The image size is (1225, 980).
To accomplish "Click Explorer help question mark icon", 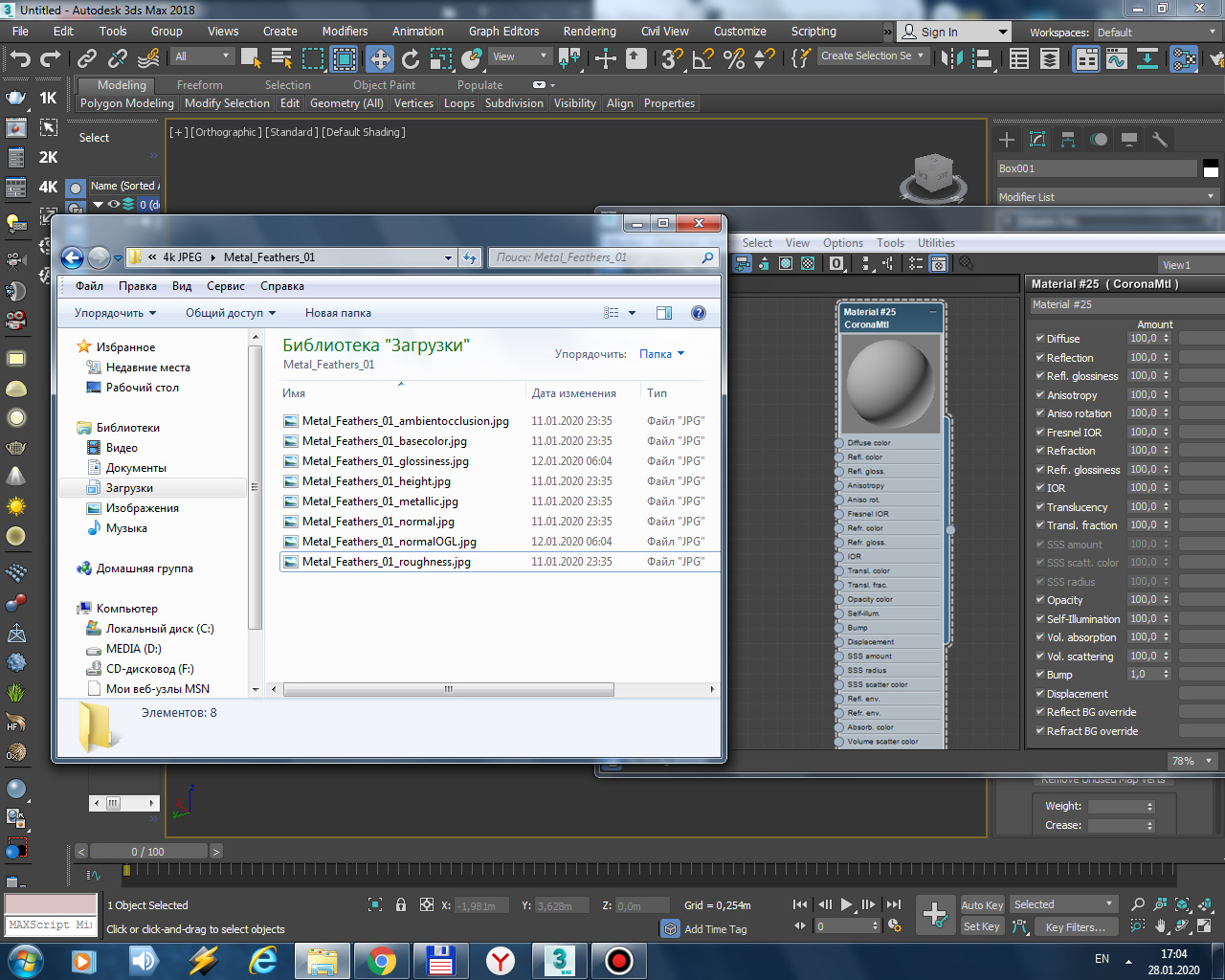I will [x=699, y=313].
